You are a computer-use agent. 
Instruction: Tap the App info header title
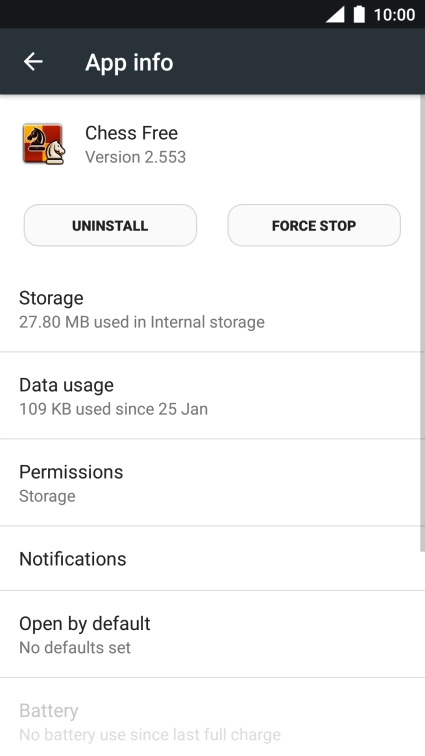129,63
